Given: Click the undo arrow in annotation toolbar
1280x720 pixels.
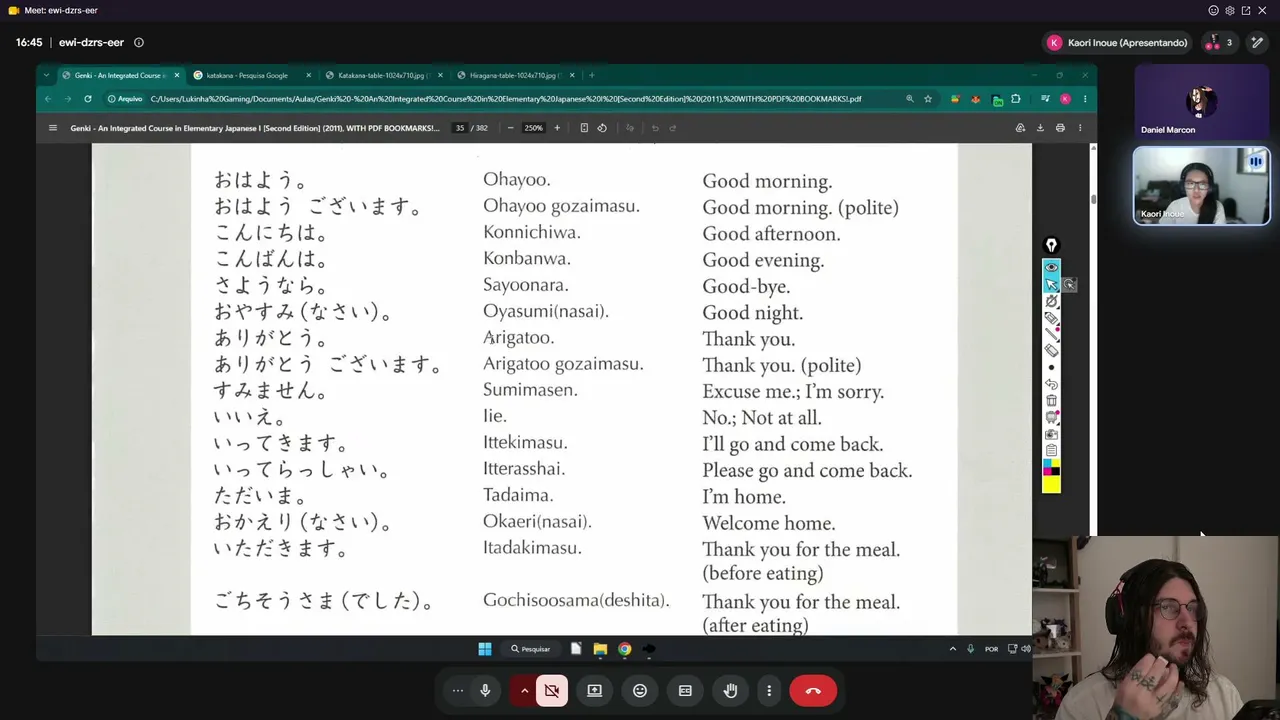Looking at the screenshot, I should 1051,384.
